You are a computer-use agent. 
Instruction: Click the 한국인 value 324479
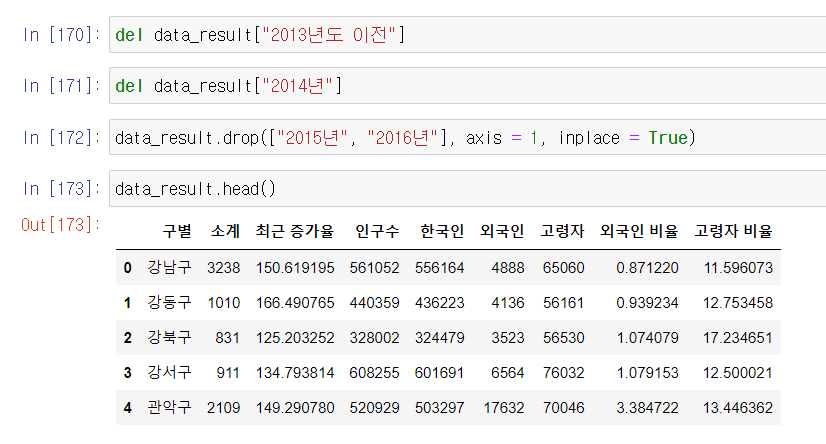(439, 338)
